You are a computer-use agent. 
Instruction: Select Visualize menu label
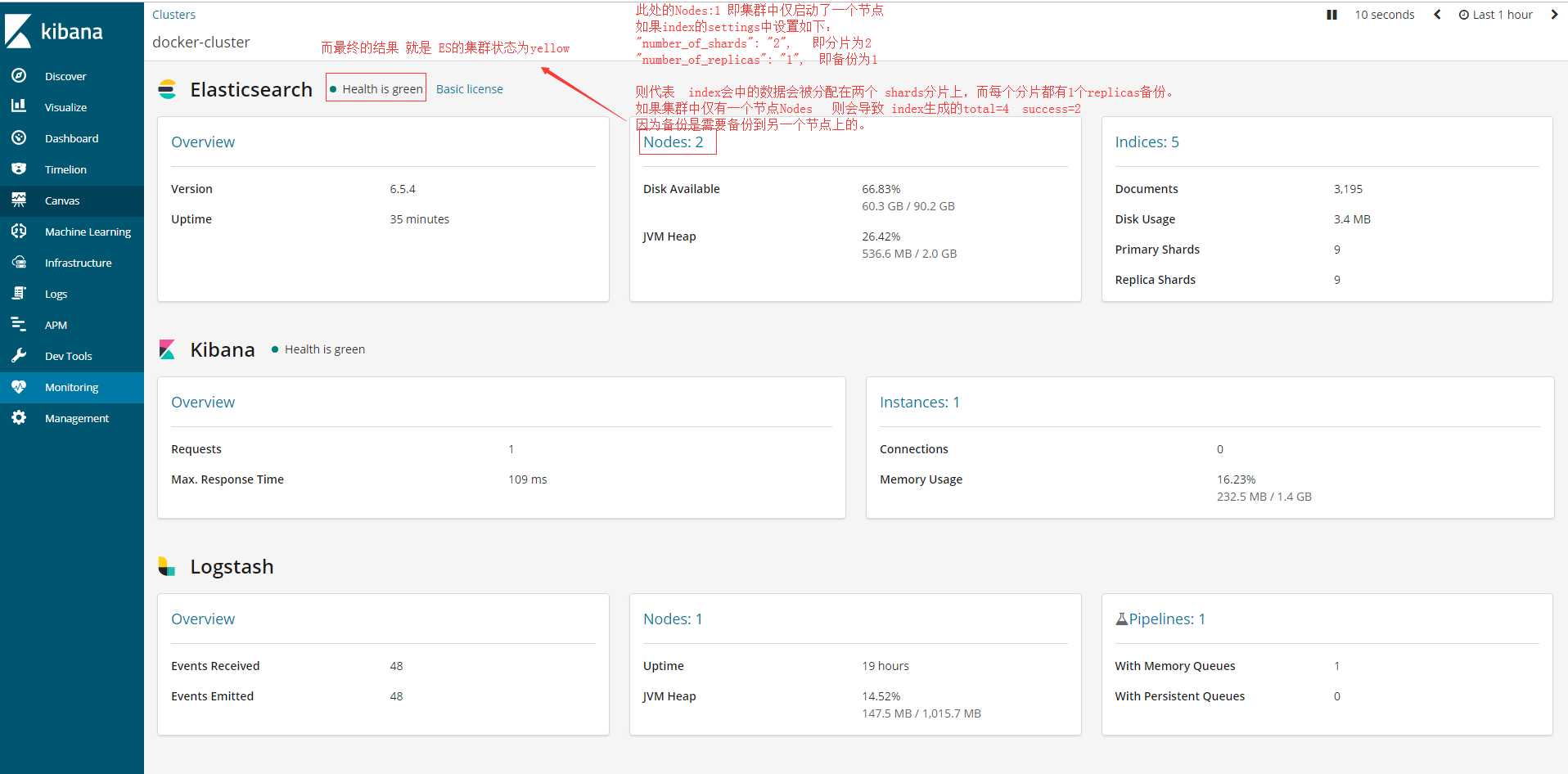tap(65, 107)
